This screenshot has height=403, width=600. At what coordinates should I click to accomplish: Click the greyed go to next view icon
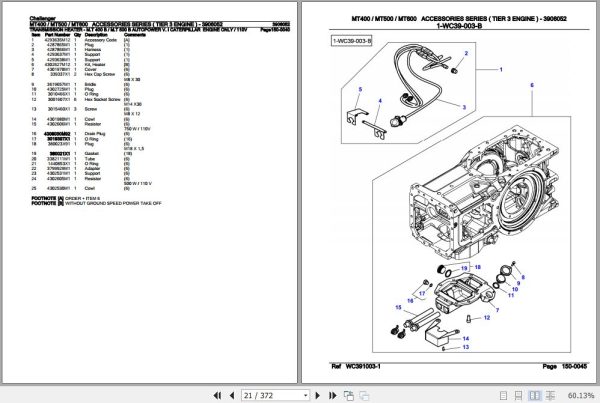pyautogui.click(x=364, y=395)
